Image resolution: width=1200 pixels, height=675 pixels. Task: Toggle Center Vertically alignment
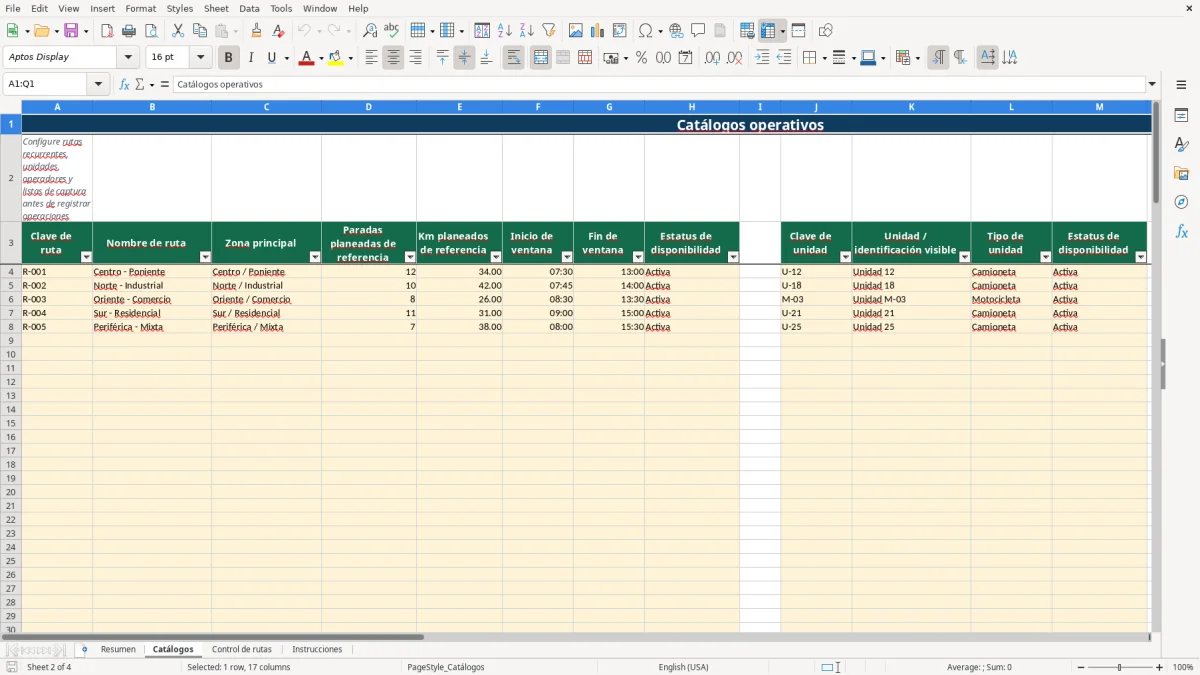pos(464,58)
